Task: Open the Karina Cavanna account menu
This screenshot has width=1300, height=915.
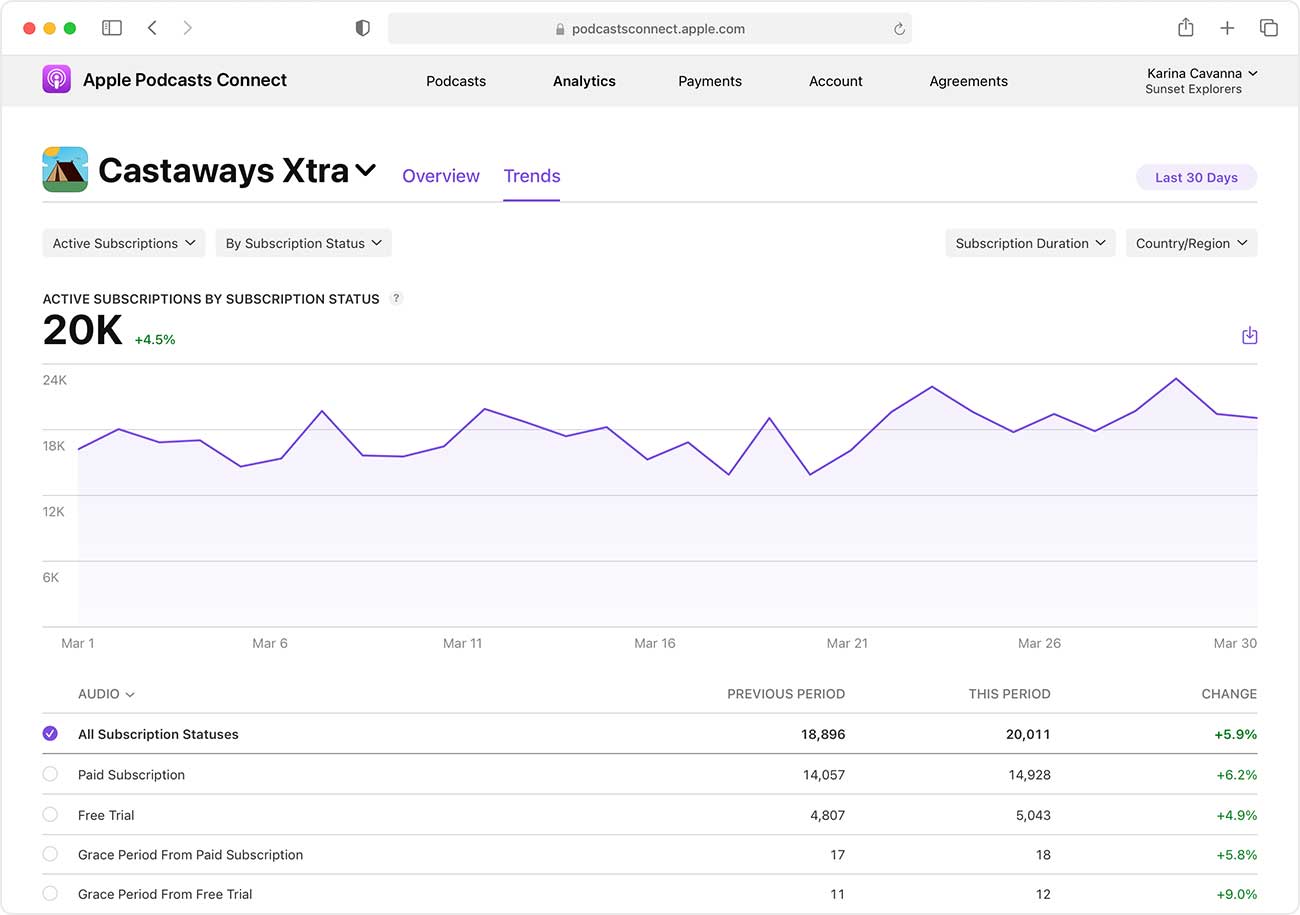Action: point(1201,80)
